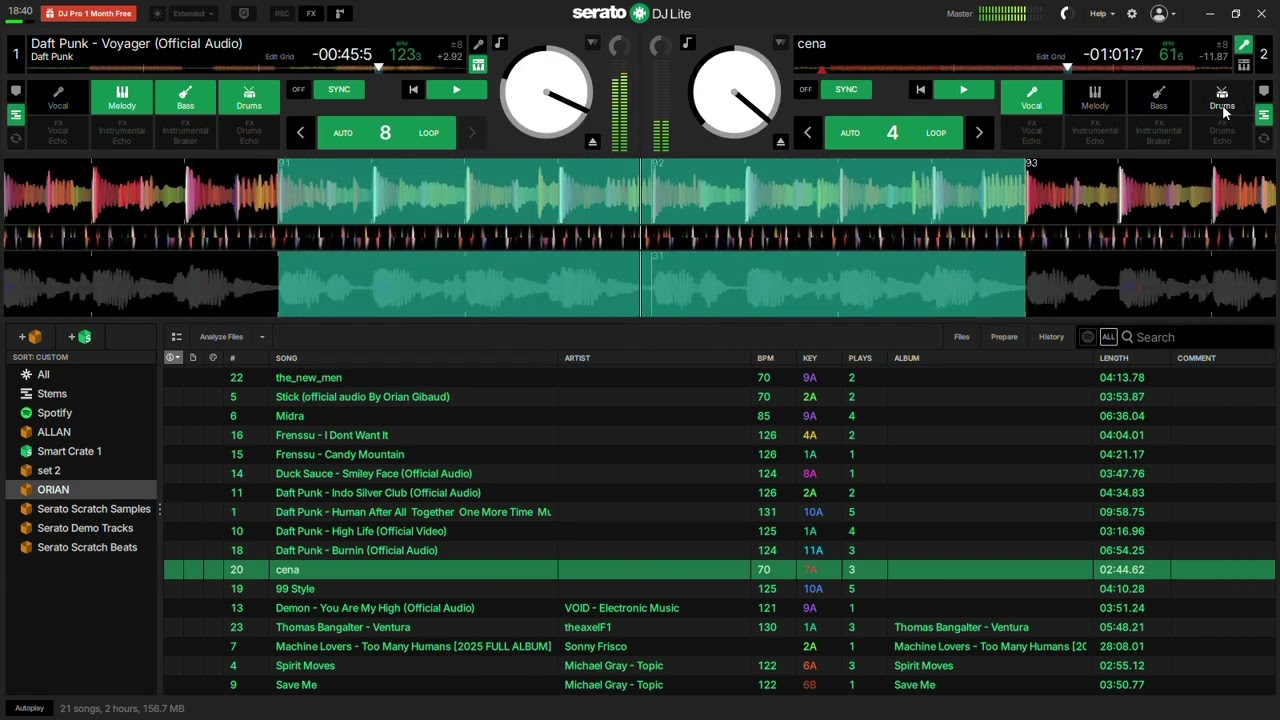This screenshot has width=1280, height=720.
Task: Open deck 2 platter dropdown arrow
Action: (x=780, y=43)
